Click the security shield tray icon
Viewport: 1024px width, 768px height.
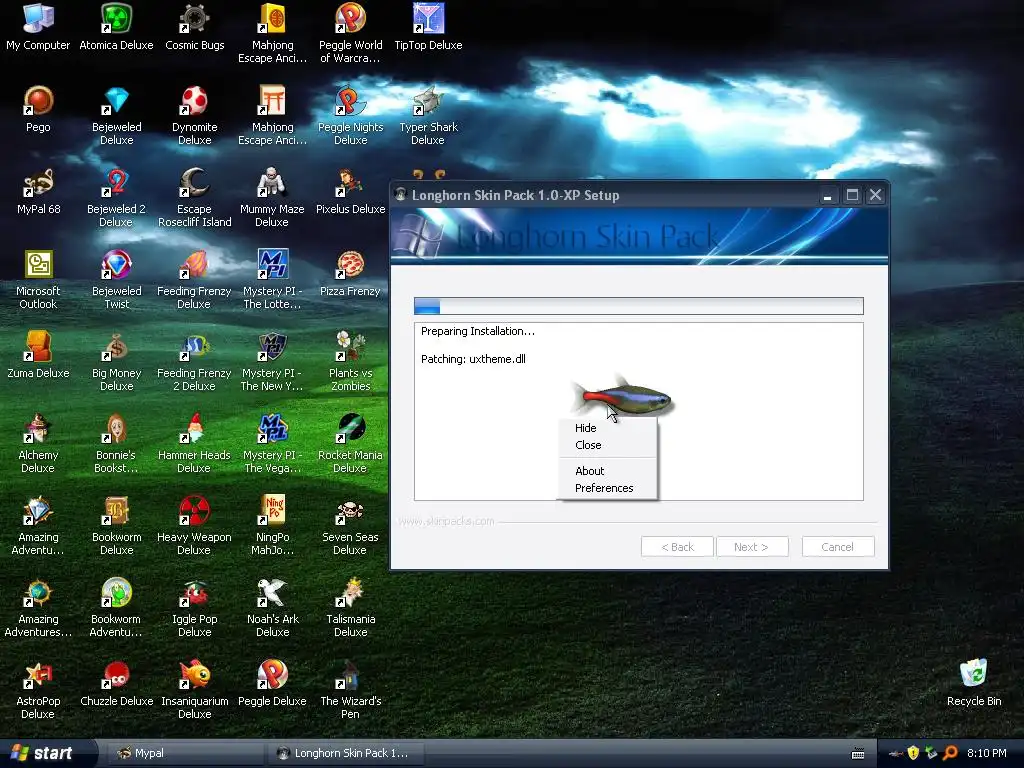click(x=913, y=753)
